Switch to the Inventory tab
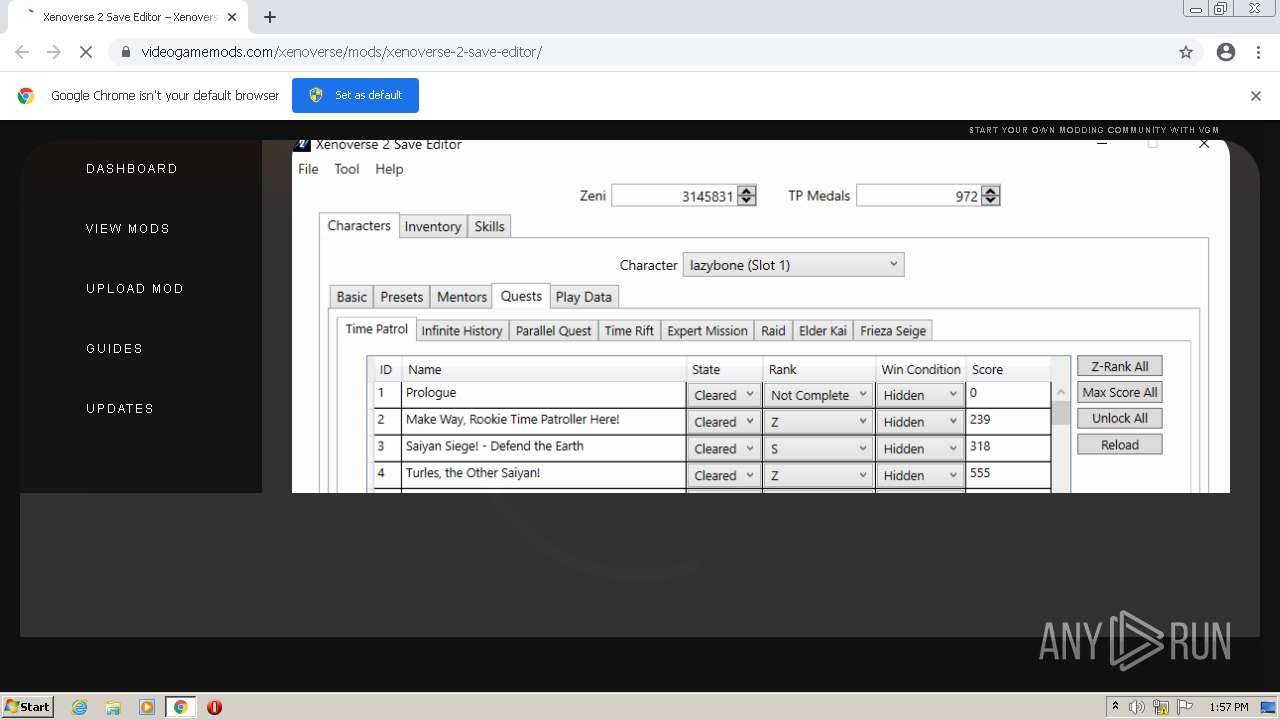This screenshot has width=1280, height=720. coord(433,227)
